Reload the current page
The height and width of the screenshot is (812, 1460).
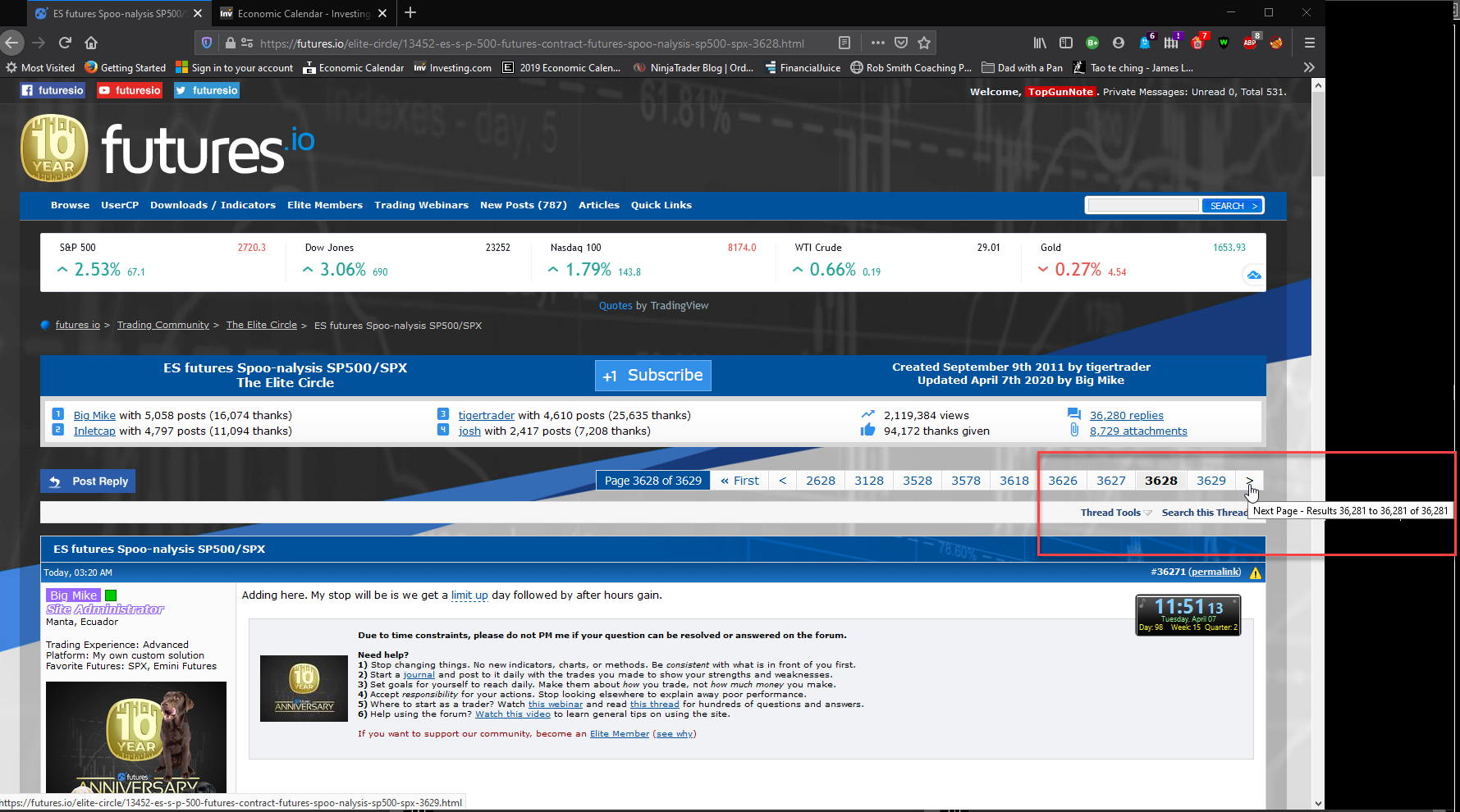click(65, 43)
